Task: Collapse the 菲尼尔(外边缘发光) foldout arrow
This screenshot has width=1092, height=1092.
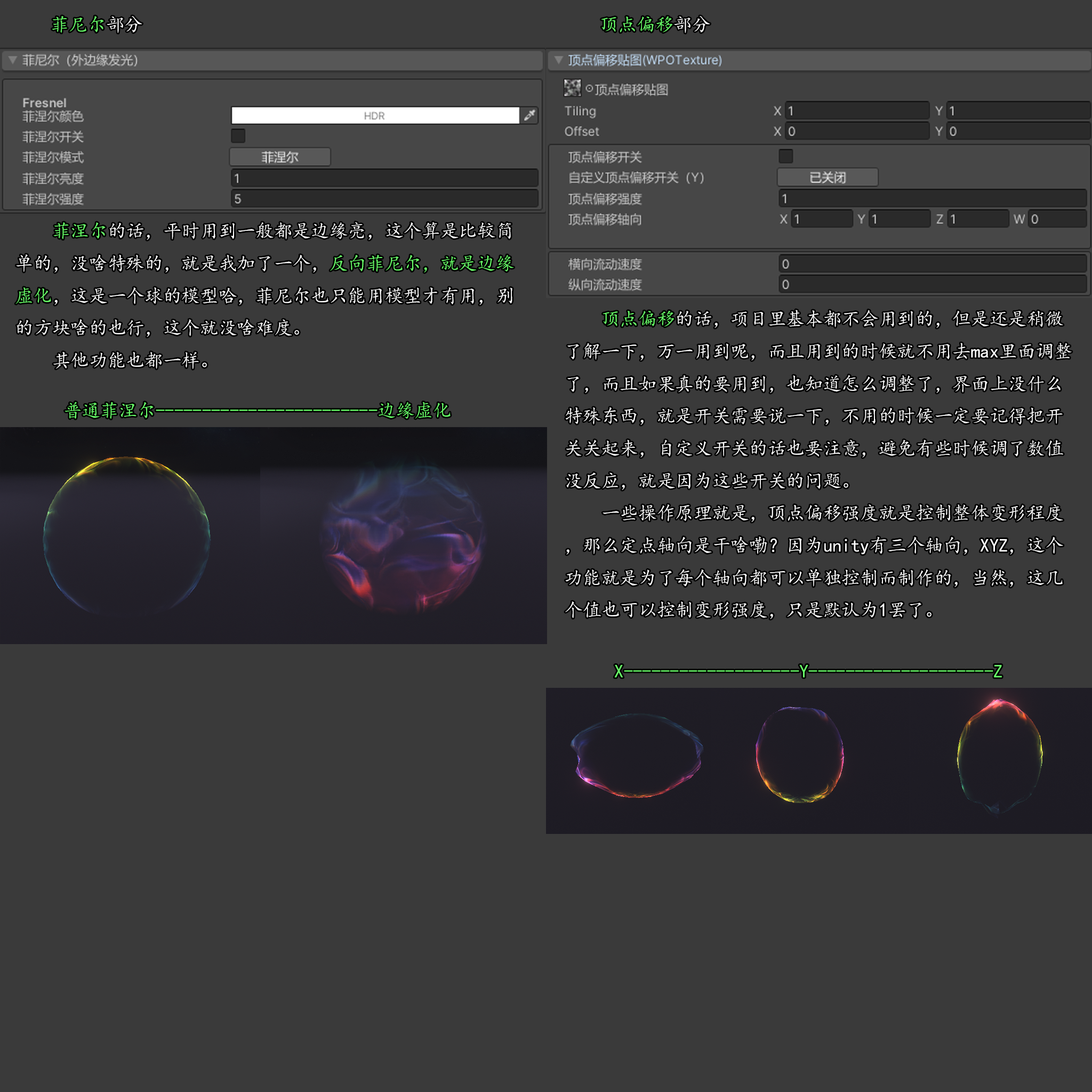Action: tap(12, 60)
